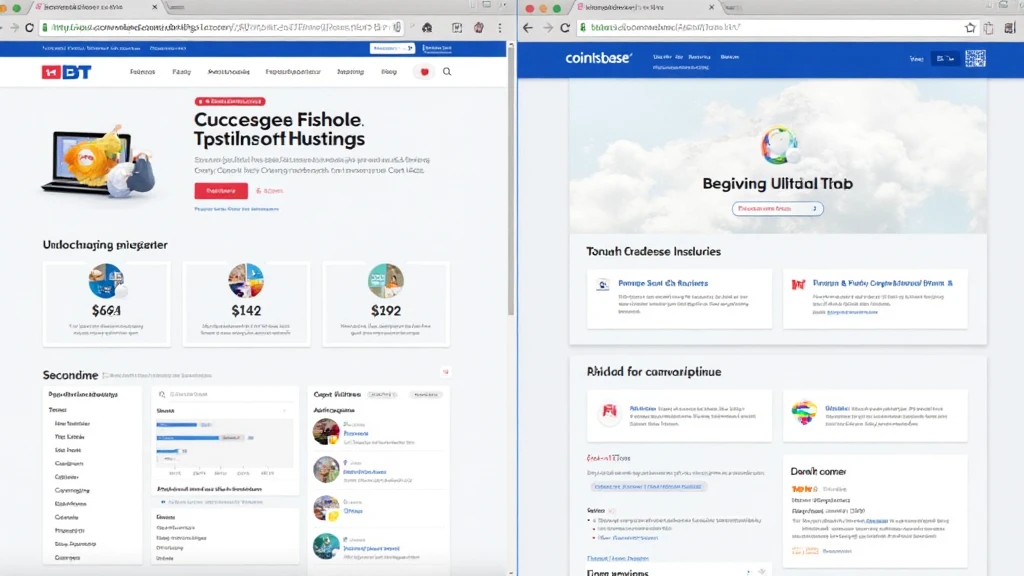Bookmark the page with the right browser's star
Screen dimensions: 1024x576
click(970, 27)
